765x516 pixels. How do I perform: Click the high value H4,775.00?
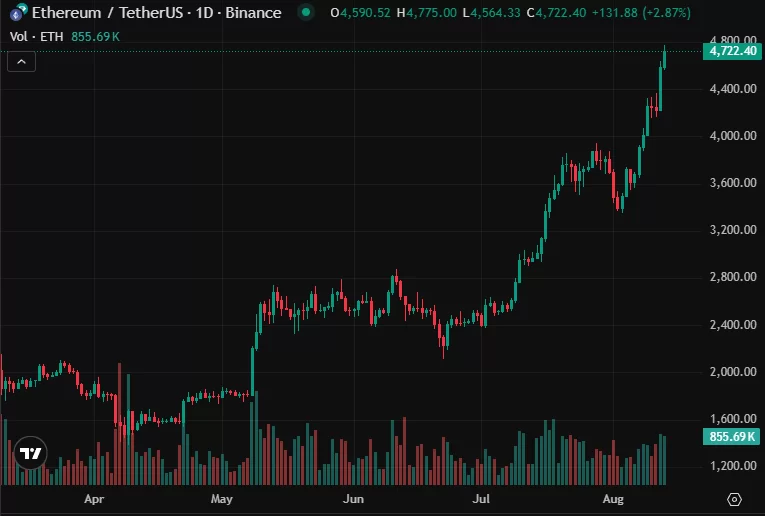(x=426, y=13)
